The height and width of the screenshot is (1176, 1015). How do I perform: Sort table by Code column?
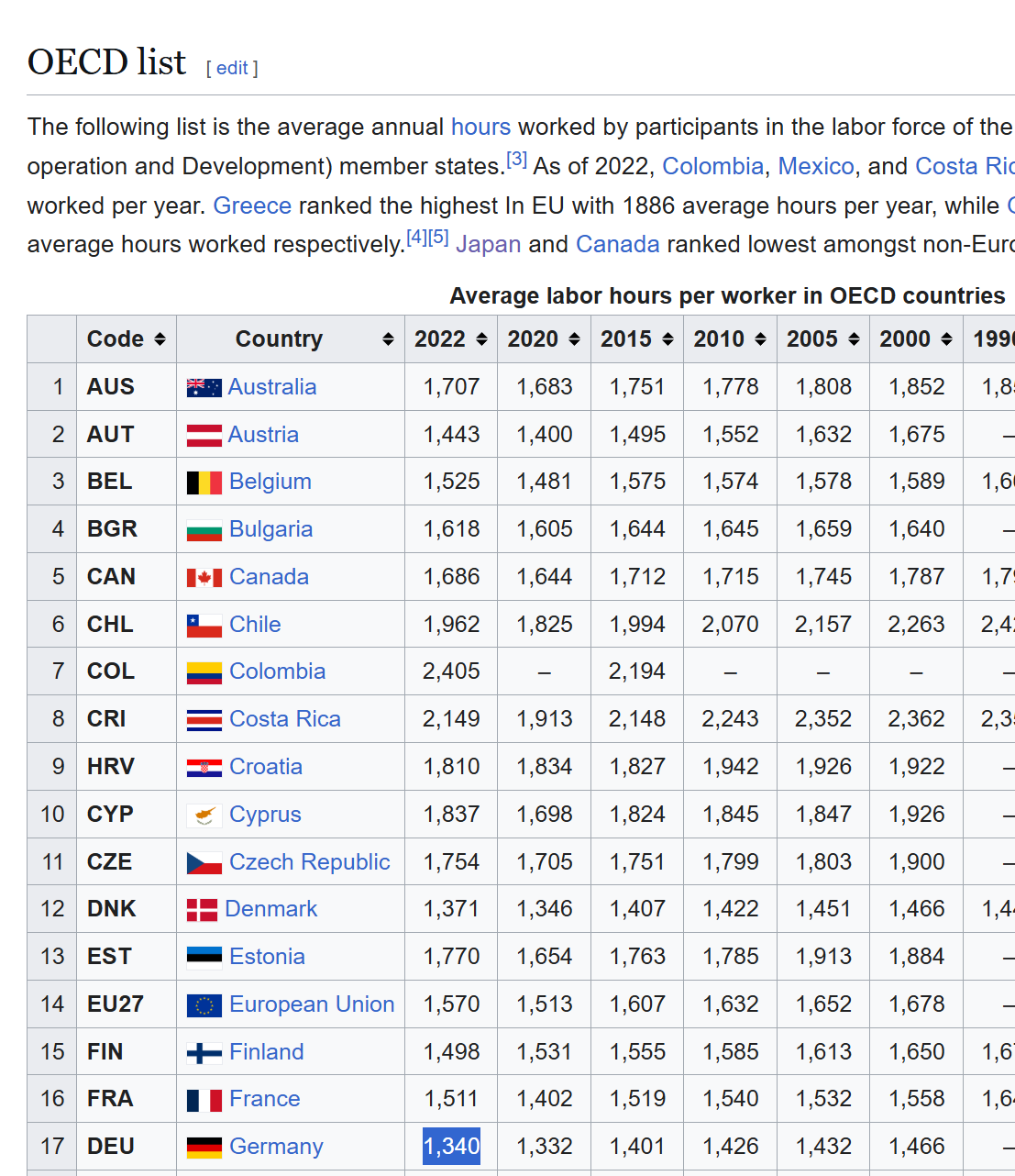[x=160, y=339]
